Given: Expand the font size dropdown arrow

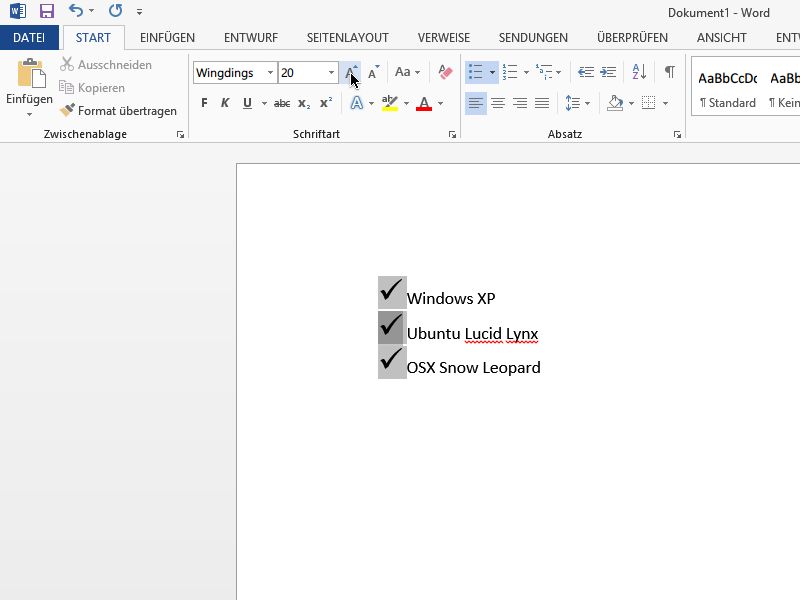Looking at the screenshot, I should click(332, 73).
